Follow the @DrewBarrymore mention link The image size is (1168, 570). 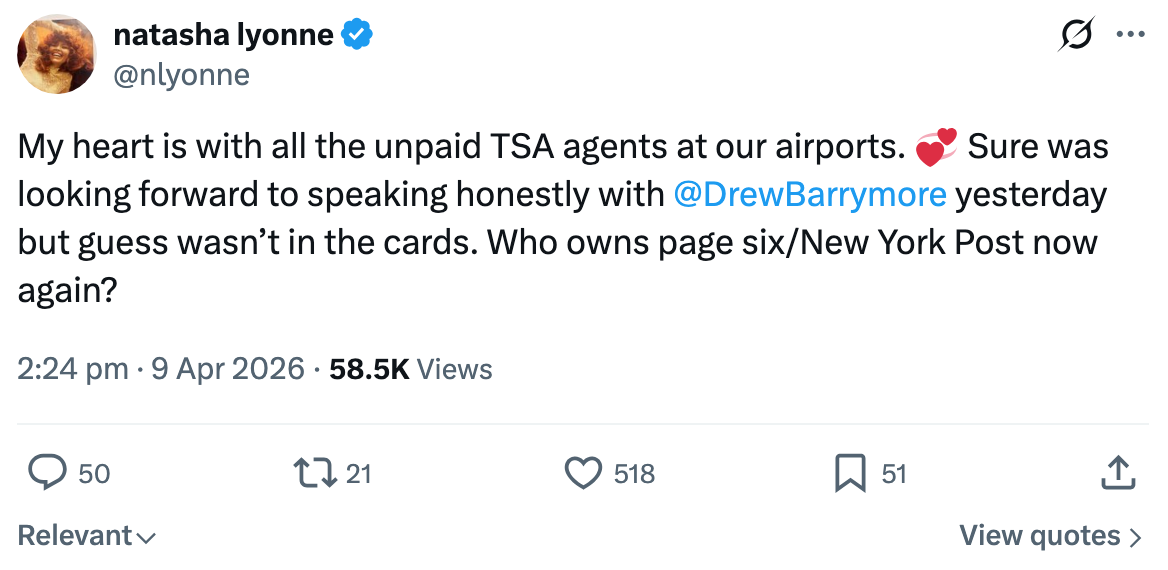pyautogui.click(x=810, y=194)
